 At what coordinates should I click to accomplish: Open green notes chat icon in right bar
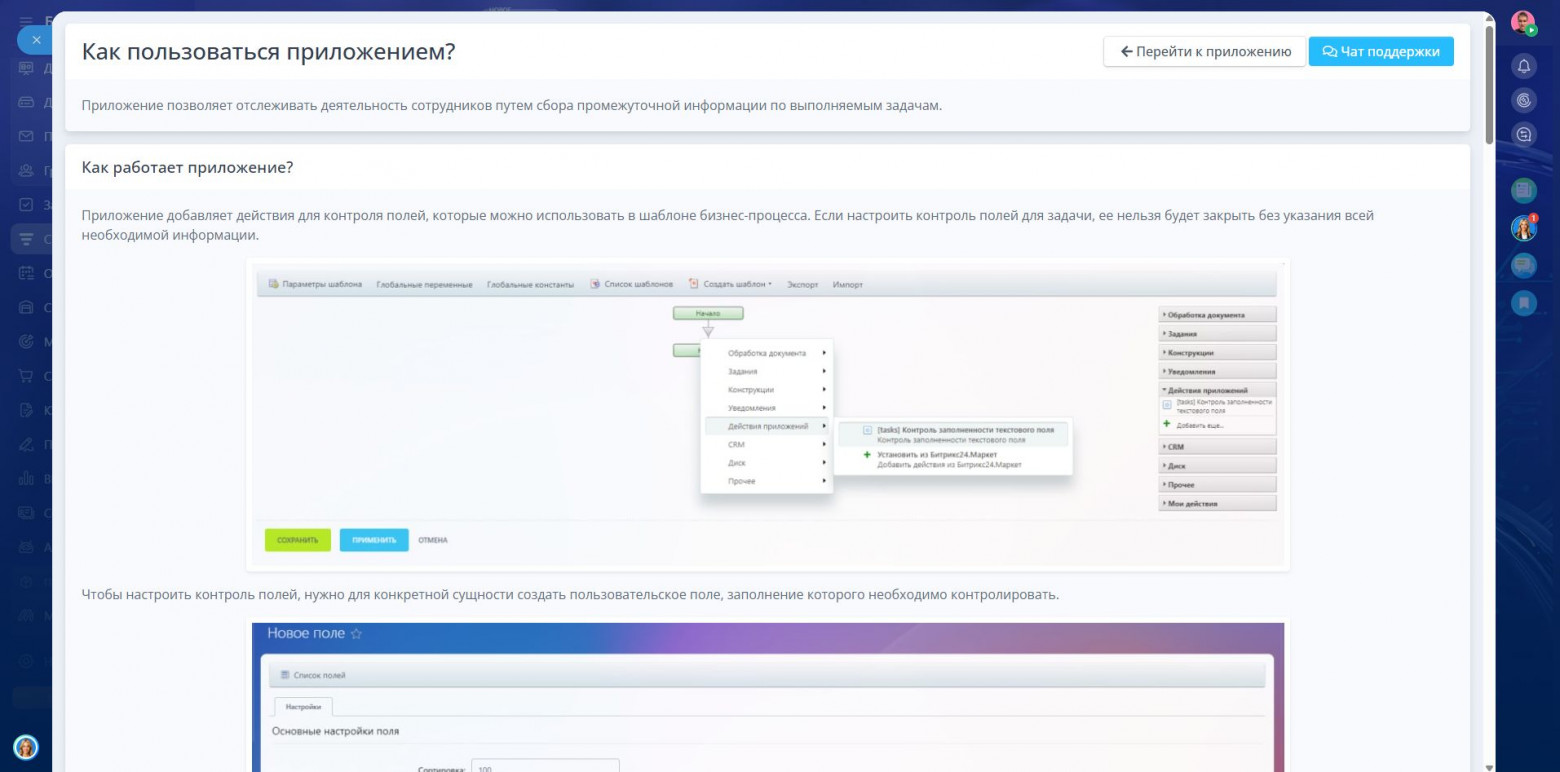[x=1524, y=189]
